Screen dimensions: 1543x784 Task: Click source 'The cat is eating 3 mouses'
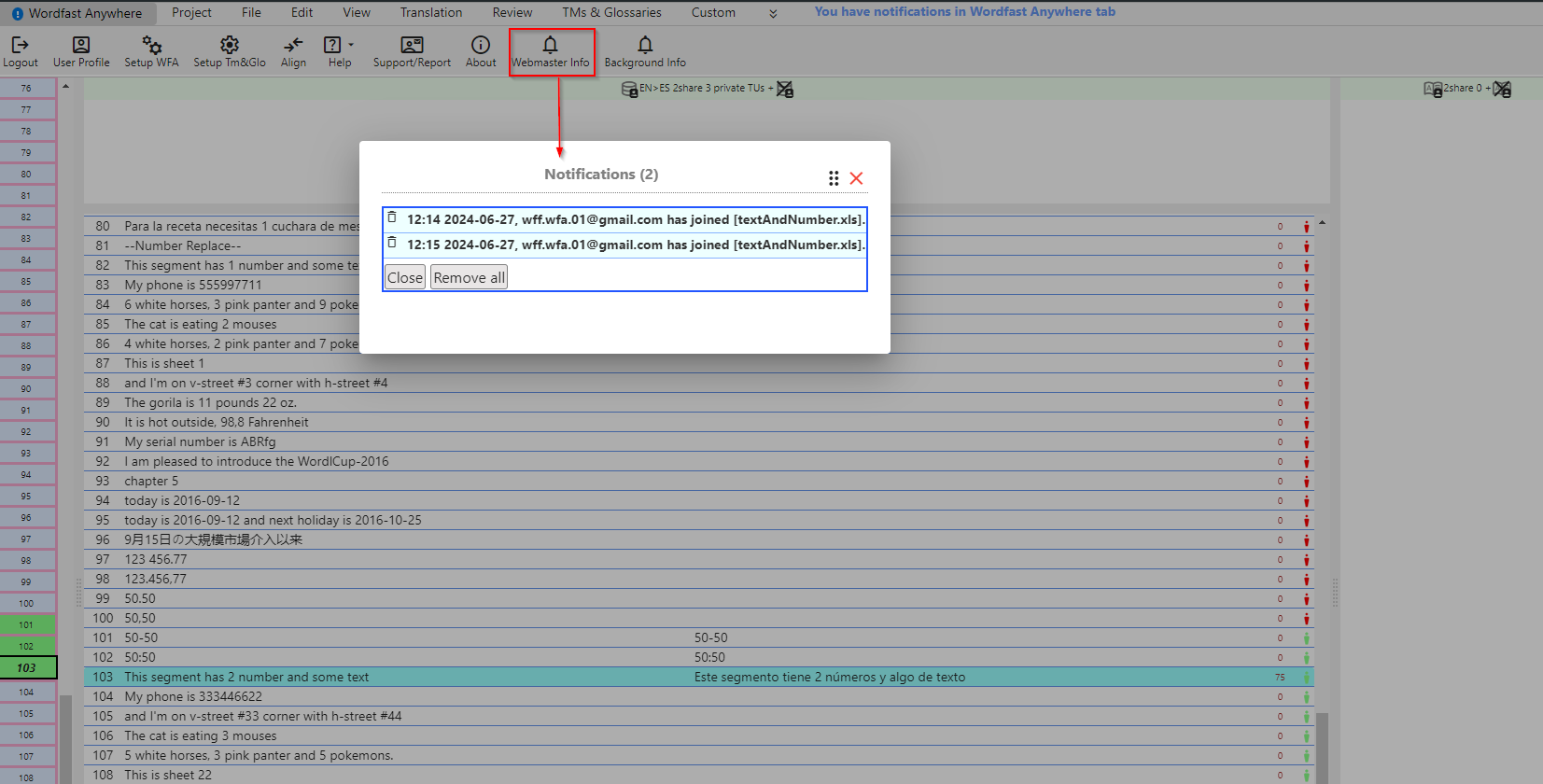(x=201, y=735)
